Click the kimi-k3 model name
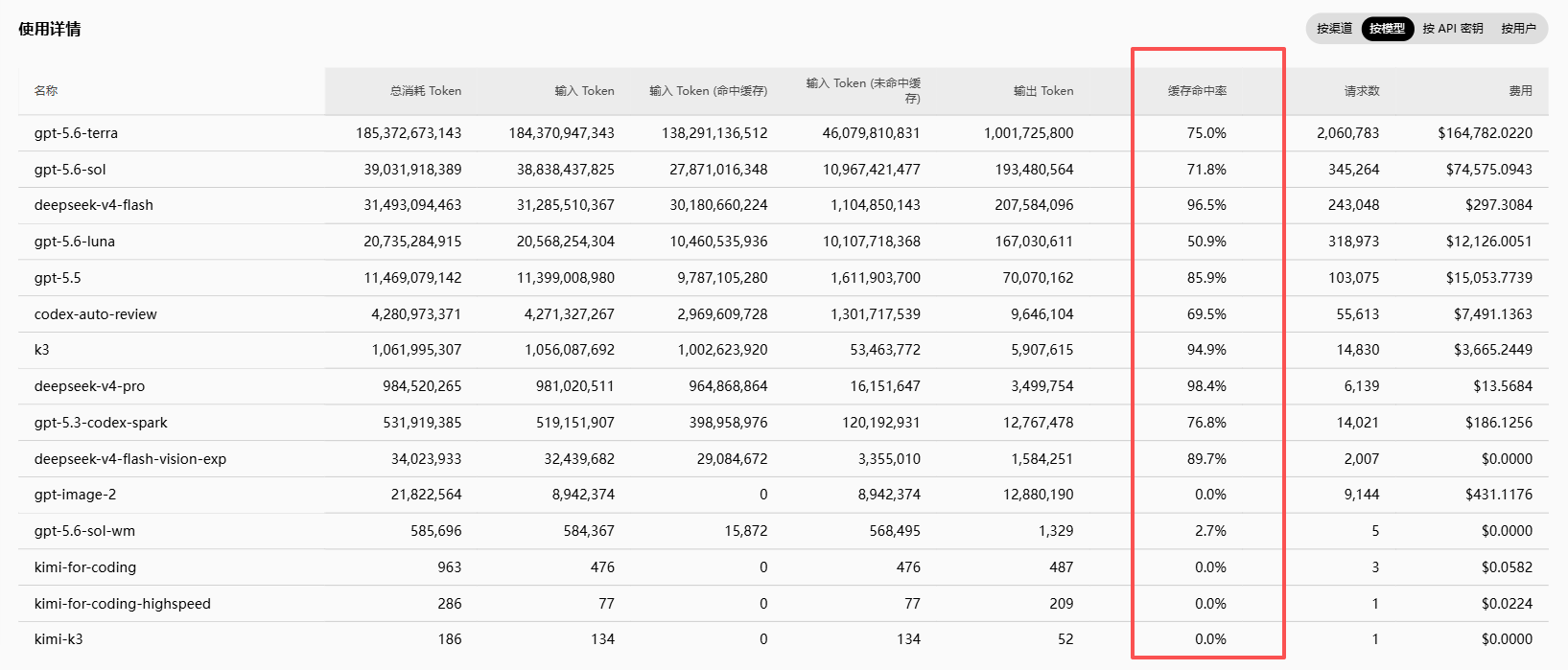Image resolution: width=1568 pixels, height=670 pixels. tap(59, 639)
